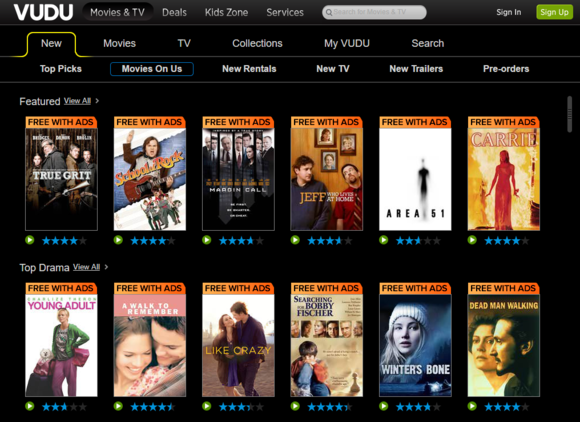Open the Deals menu

pos(174,12)
